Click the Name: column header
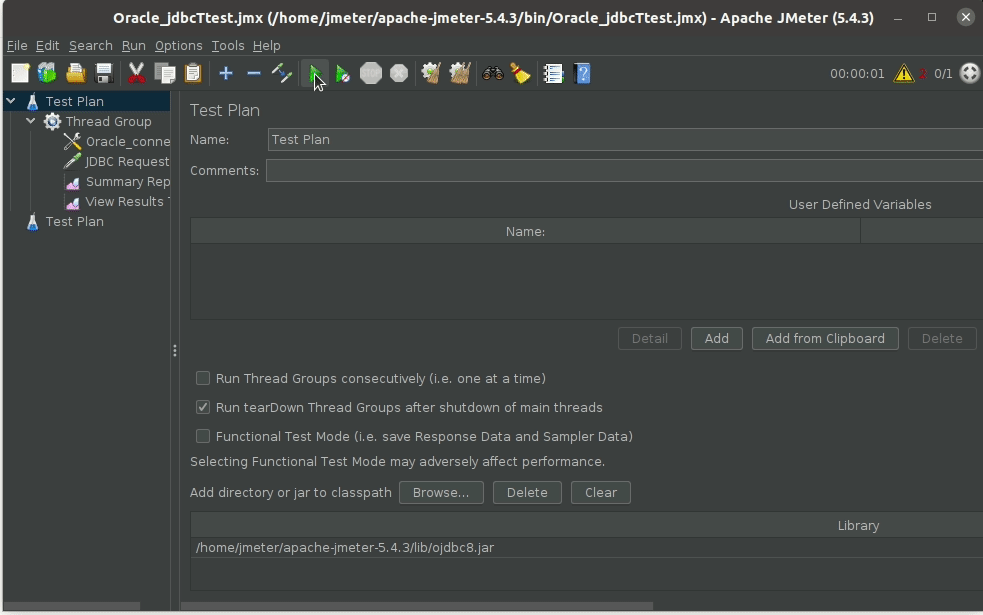 point(525,231)
